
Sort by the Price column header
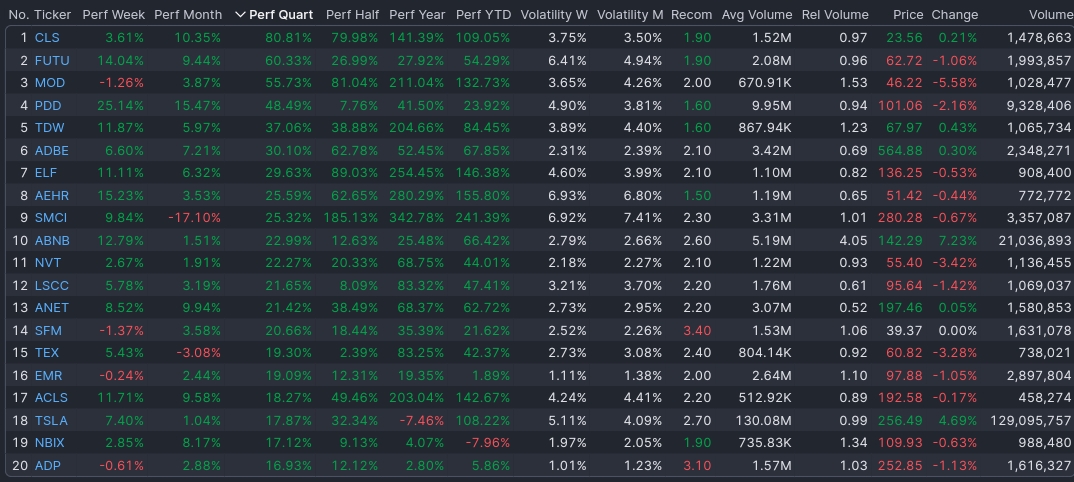click(908, 14)
